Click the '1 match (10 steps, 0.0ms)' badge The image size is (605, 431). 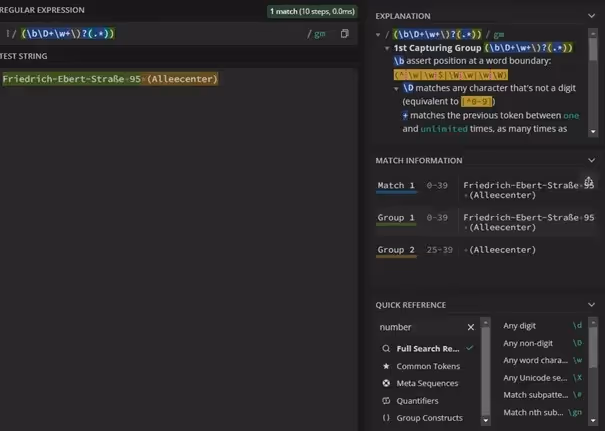tap(312, 12)
